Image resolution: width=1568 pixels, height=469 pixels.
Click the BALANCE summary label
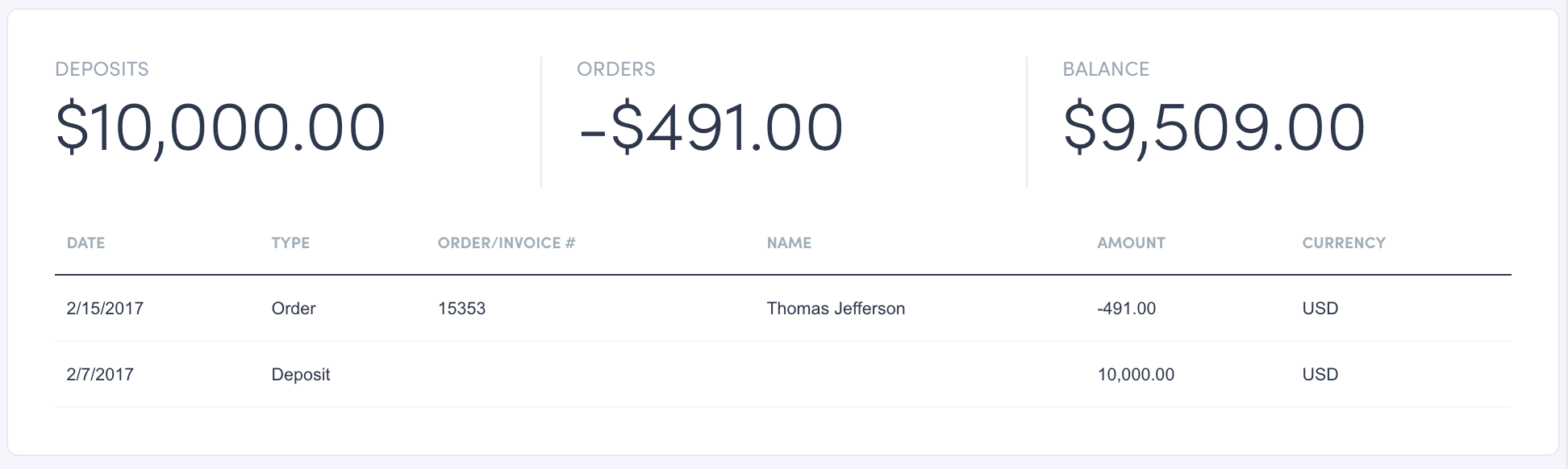point(1107,68)
